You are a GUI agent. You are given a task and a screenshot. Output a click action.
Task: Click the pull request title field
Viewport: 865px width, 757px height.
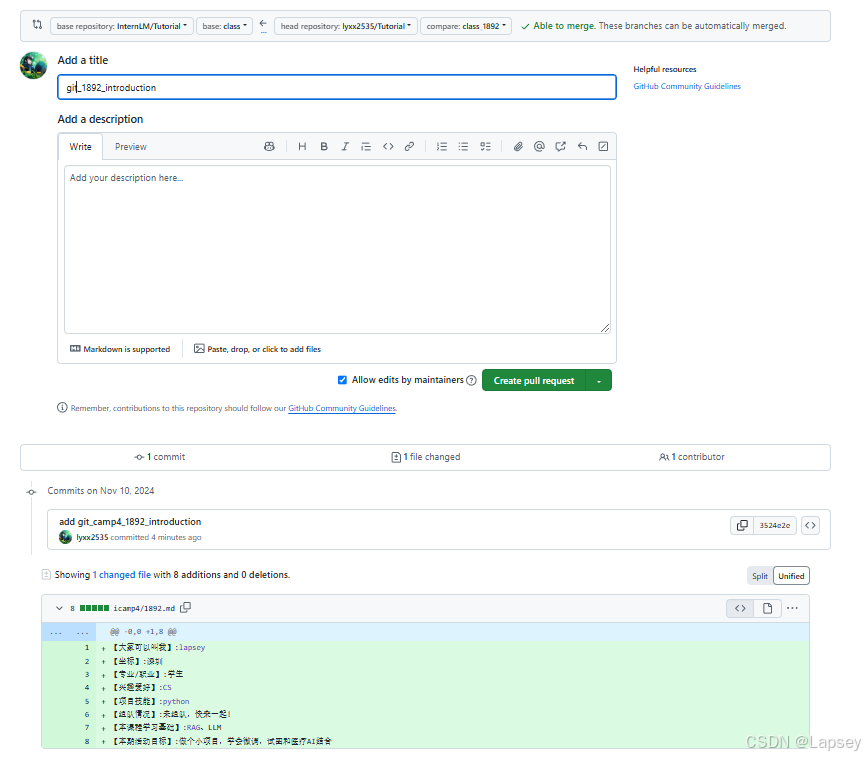point(337,88)
